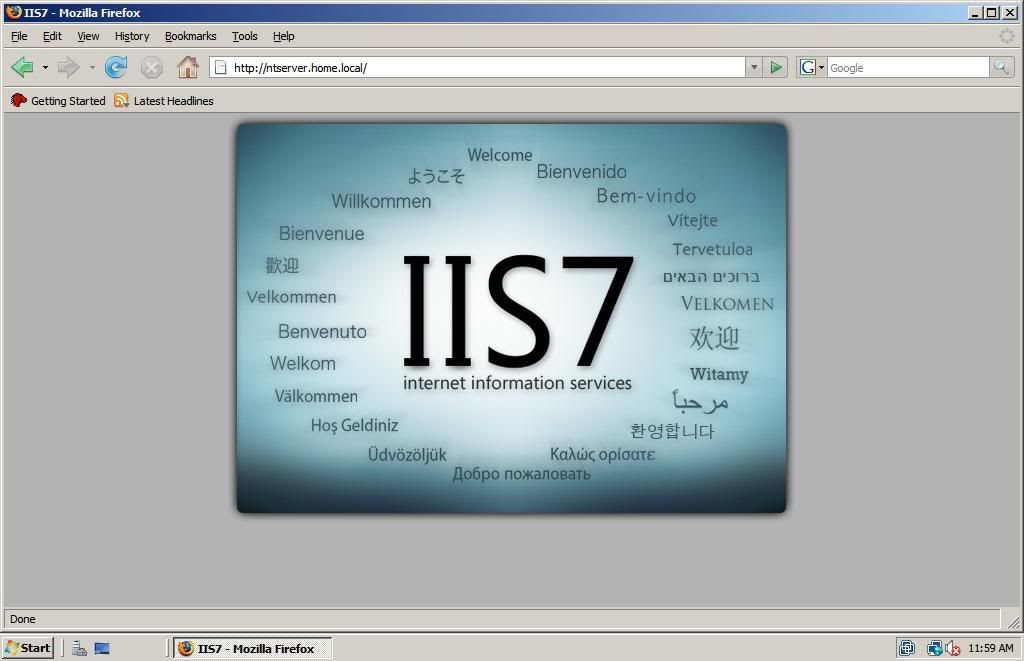Click the Stop loading button
The image size is (1024, 661).
tap(152, 67)
